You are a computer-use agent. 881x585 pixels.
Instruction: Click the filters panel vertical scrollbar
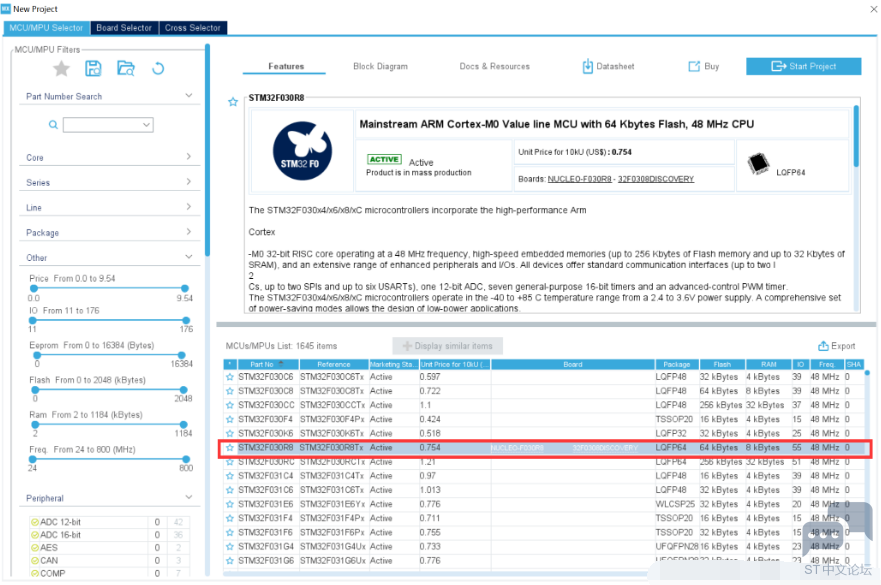(x=207, y=151)
